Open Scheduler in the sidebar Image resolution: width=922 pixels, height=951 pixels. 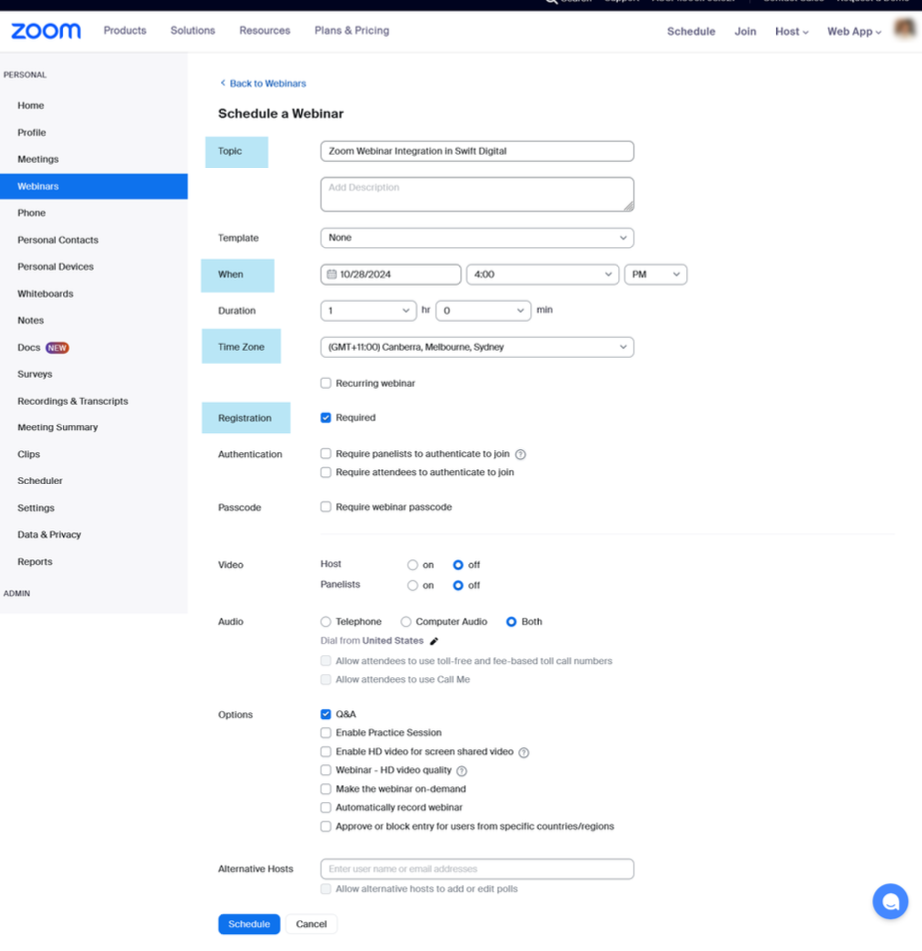tap(40, 481)
